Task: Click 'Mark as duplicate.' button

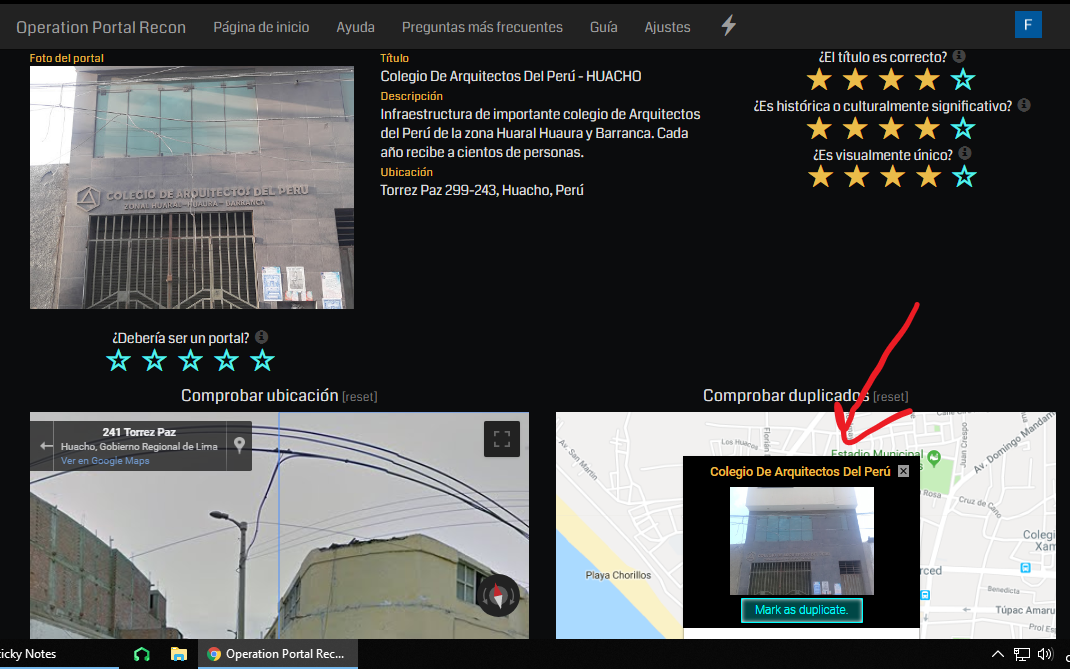Action: [x=802, y=610]
